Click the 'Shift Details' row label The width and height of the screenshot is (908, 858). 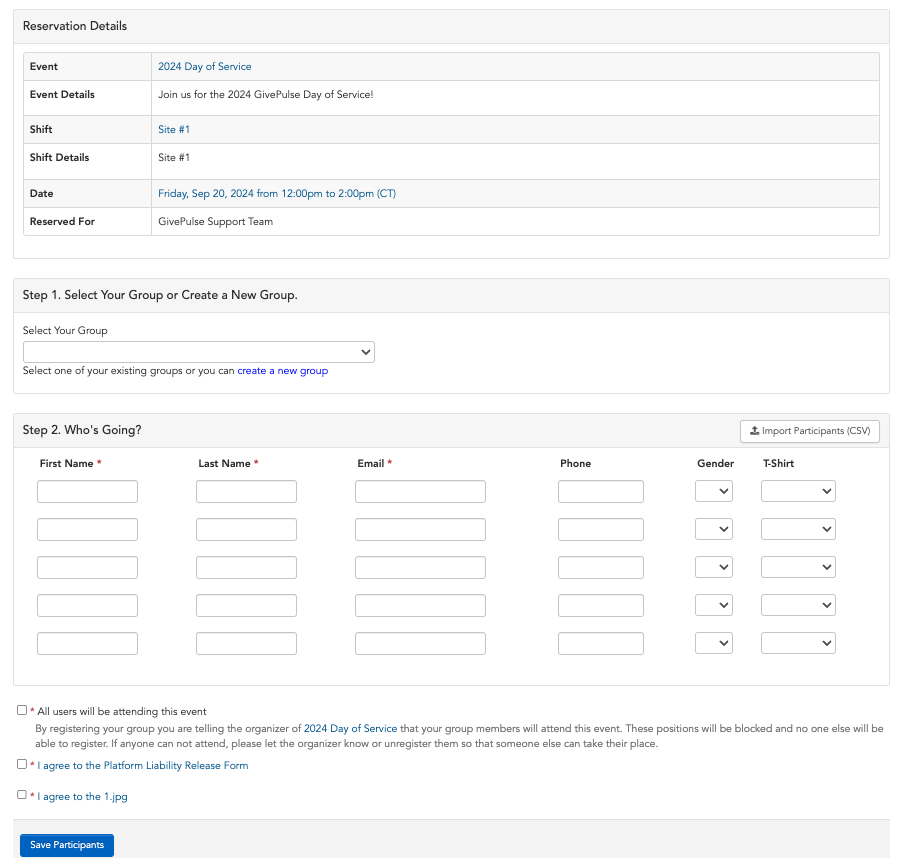click(59, 157)
